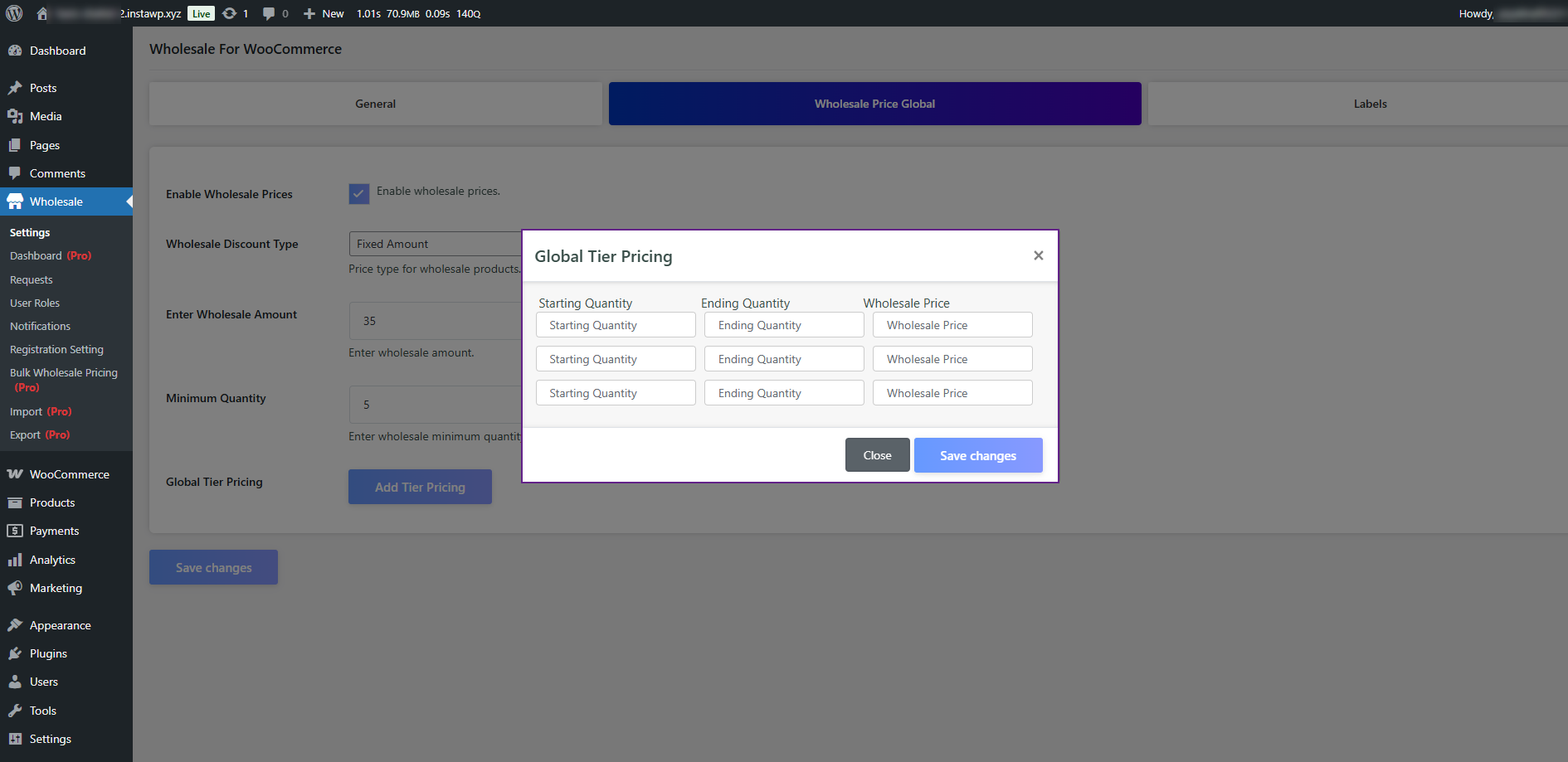Click the updates refresh icon
The height and width of the screenshot is (762, 1568).
pyautogui.click(x=230, y=13)
